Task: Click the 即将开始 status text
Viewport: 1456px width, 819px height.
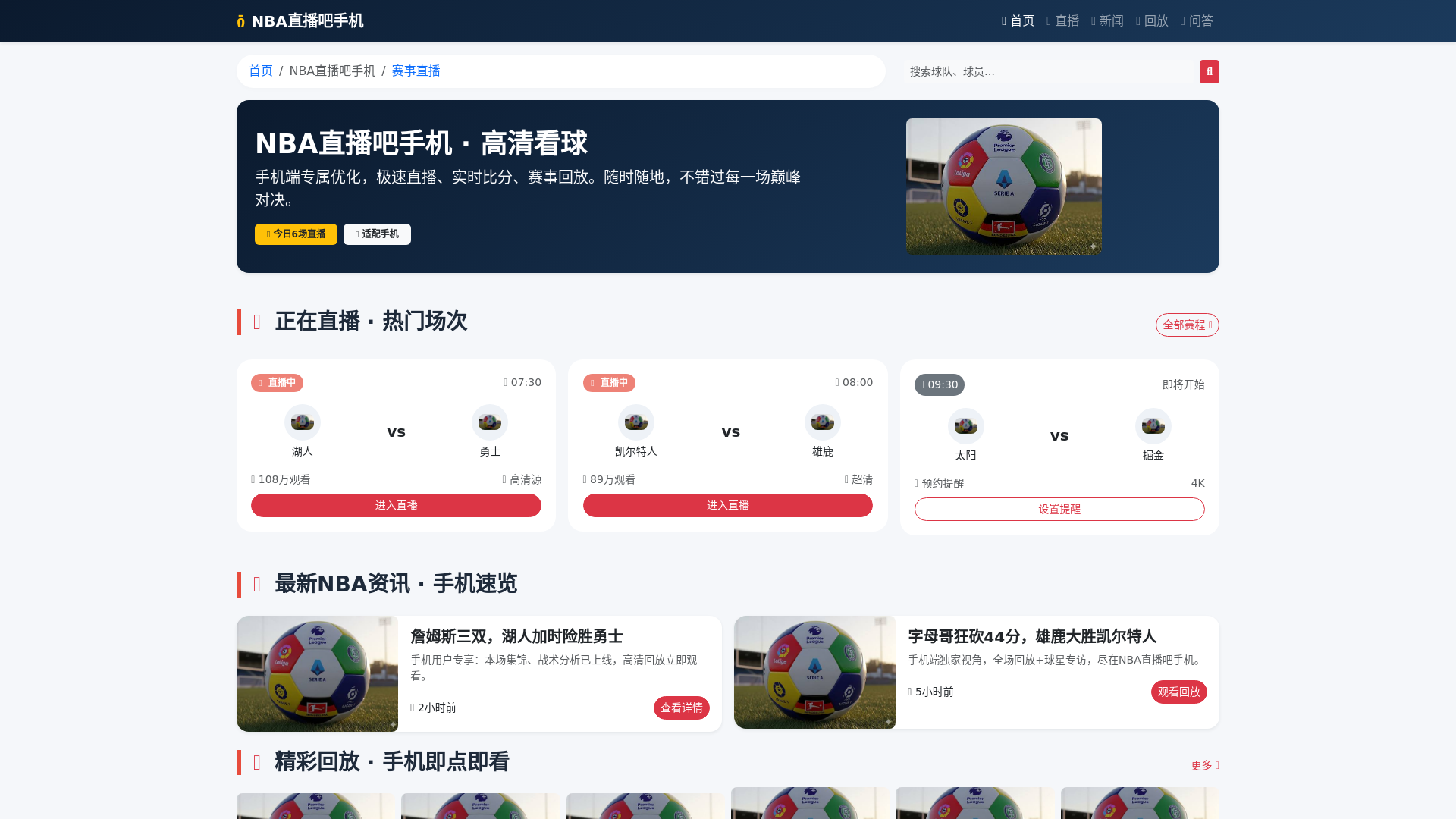Action: (1183, 385)
